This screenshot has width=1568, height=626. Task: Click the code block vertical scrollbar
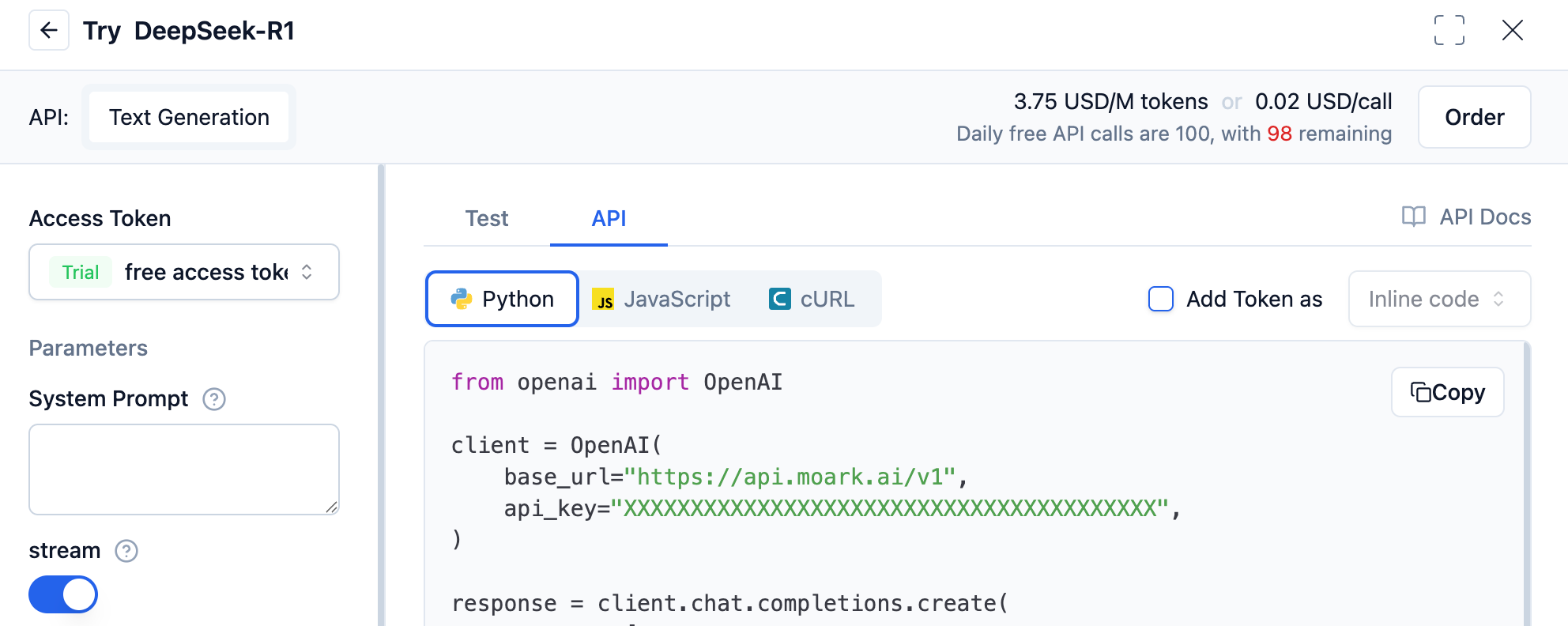[1526, 482]
